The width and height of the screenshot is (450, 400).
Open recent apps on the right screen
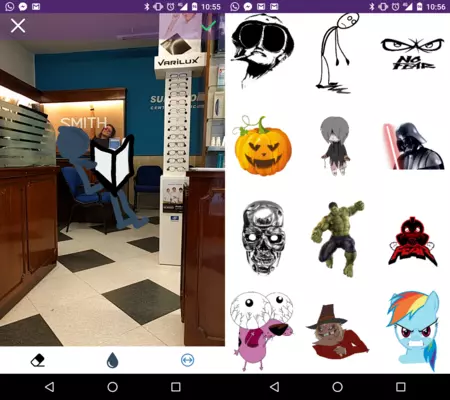point(400,387)
